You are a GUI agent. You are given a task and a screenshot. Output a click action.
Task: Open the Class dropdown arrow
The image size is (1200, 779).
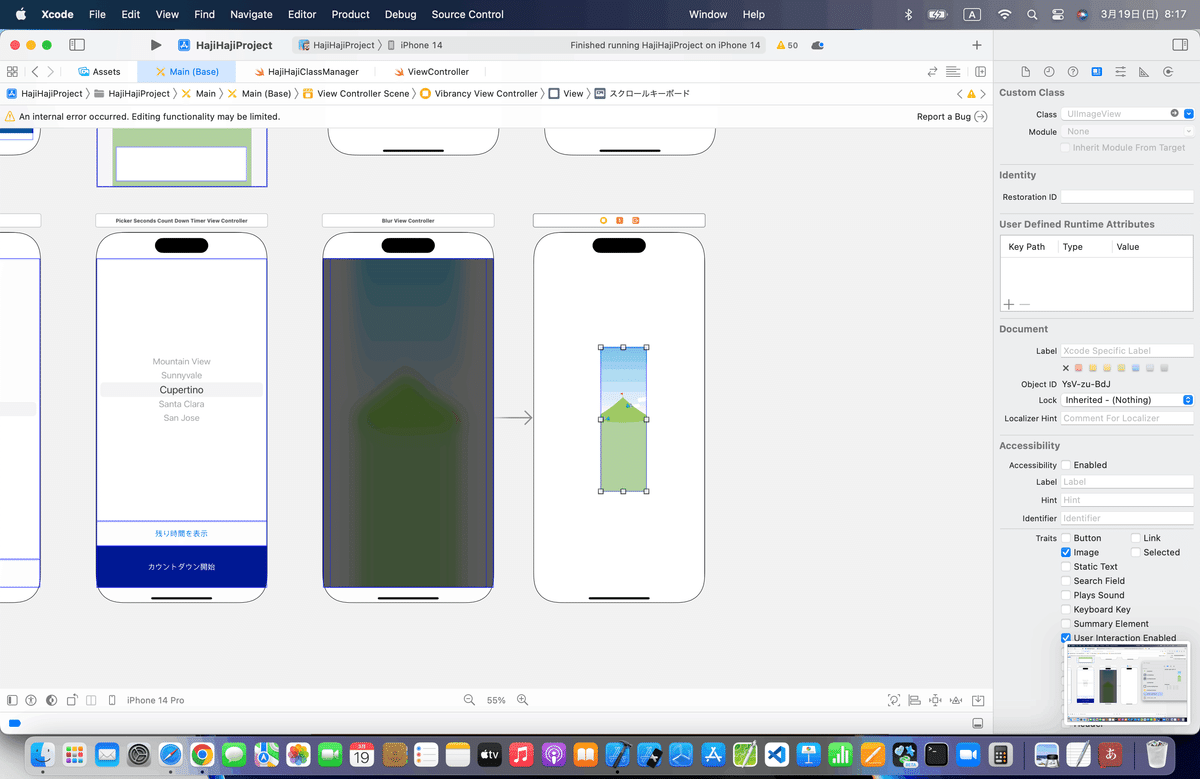(1189, 114)
